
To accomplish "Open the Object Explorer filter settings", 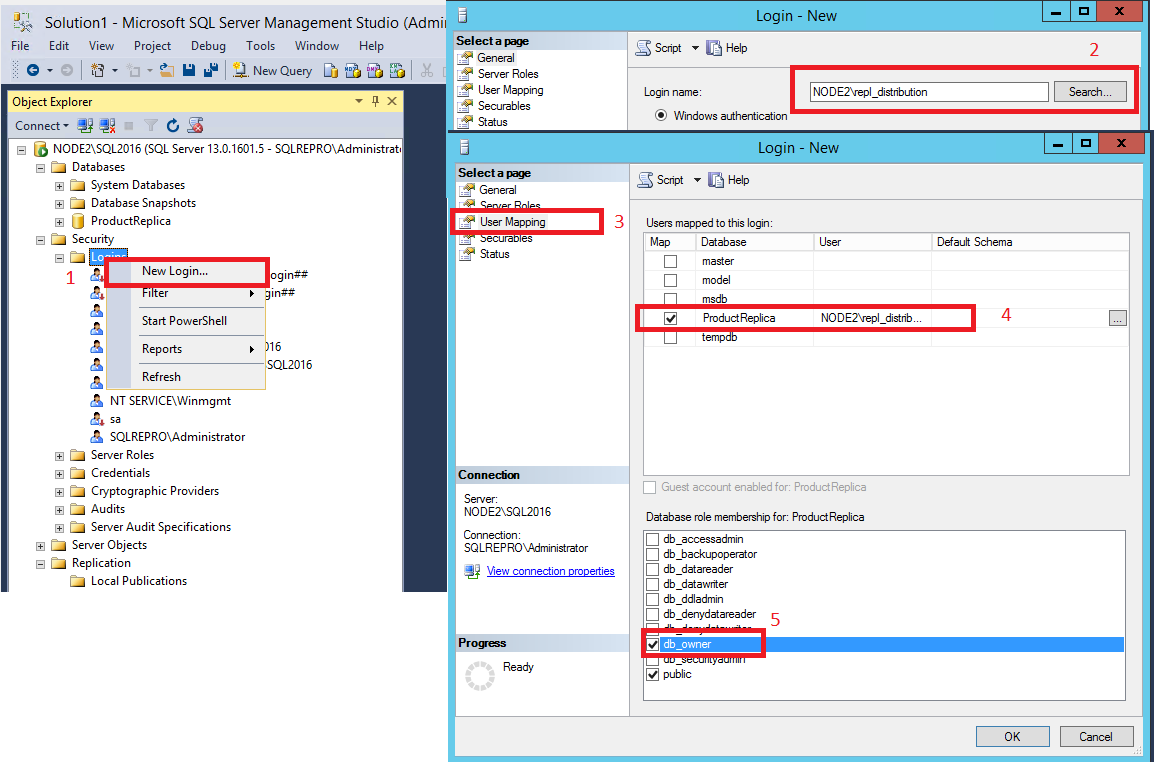I will (150, 125).
